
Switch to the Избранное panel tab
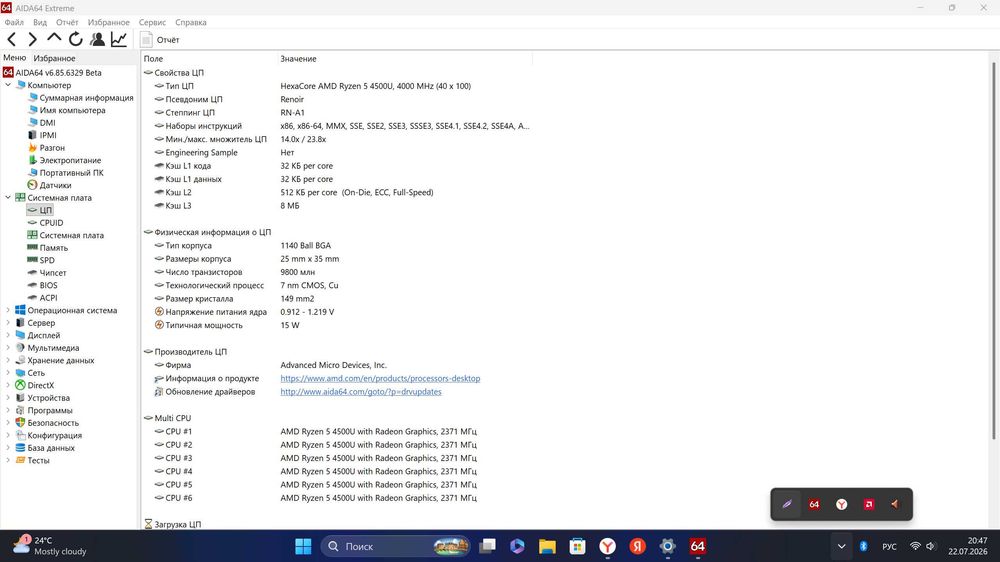54,58
